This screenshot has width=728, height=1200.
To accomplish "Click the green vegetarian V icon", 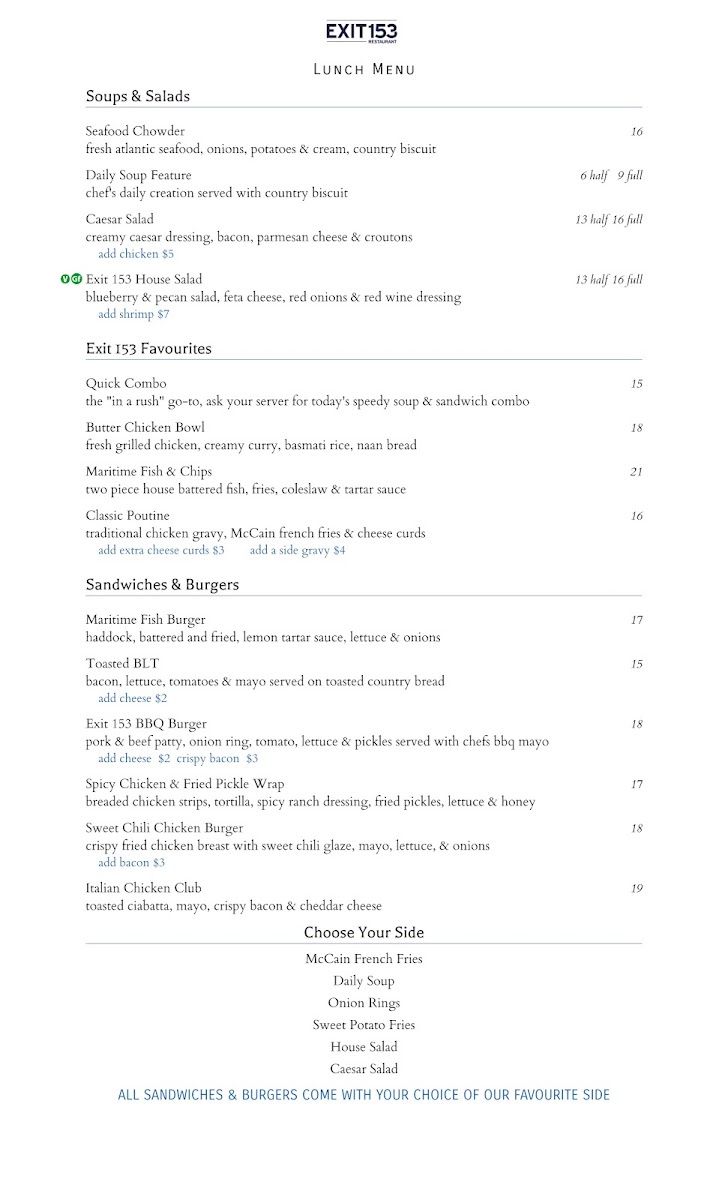I will (x=66, y=279).
